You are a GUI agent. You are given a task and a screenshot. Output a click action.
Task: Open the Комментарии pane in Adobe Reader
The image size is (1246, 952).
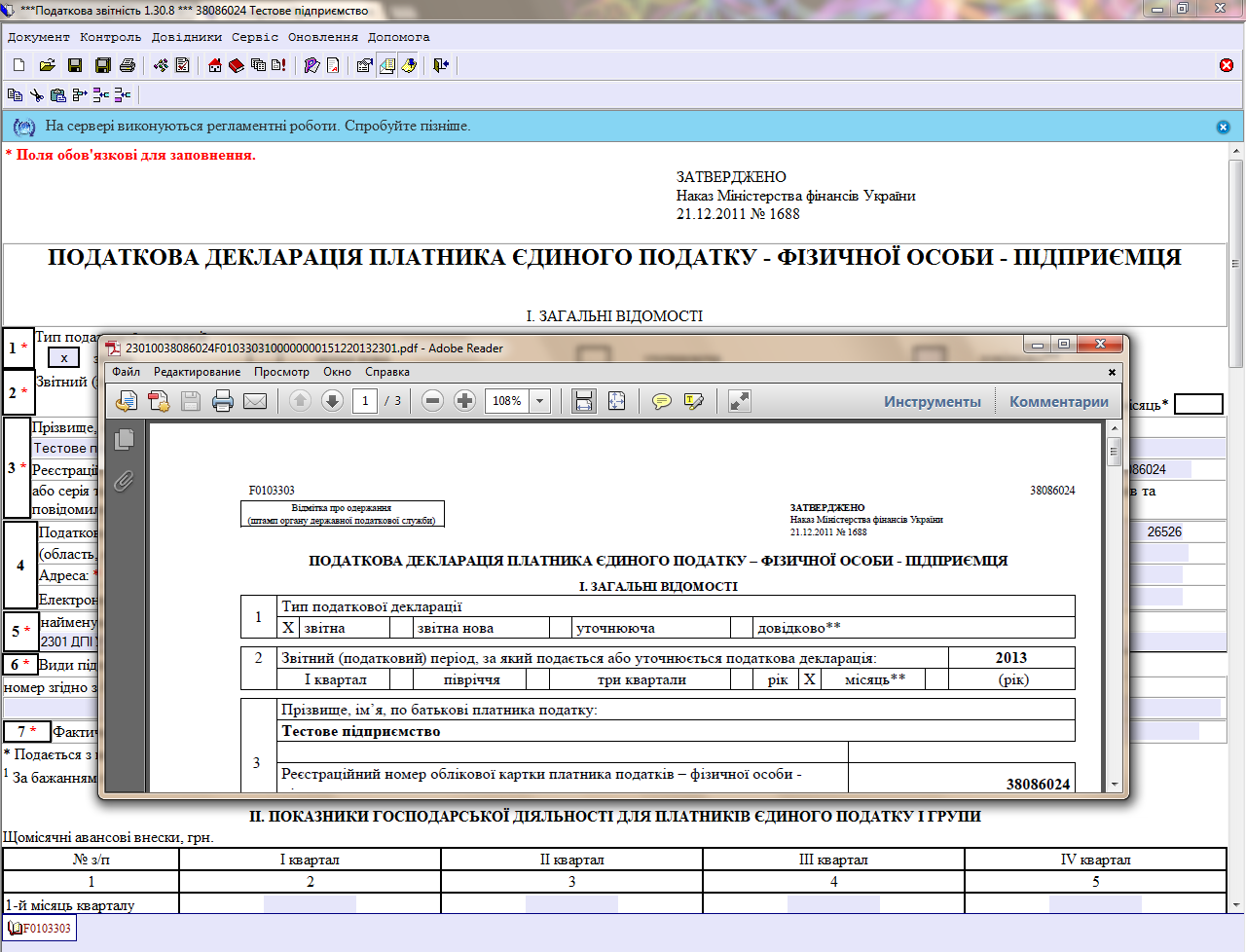pos(1058,401)
